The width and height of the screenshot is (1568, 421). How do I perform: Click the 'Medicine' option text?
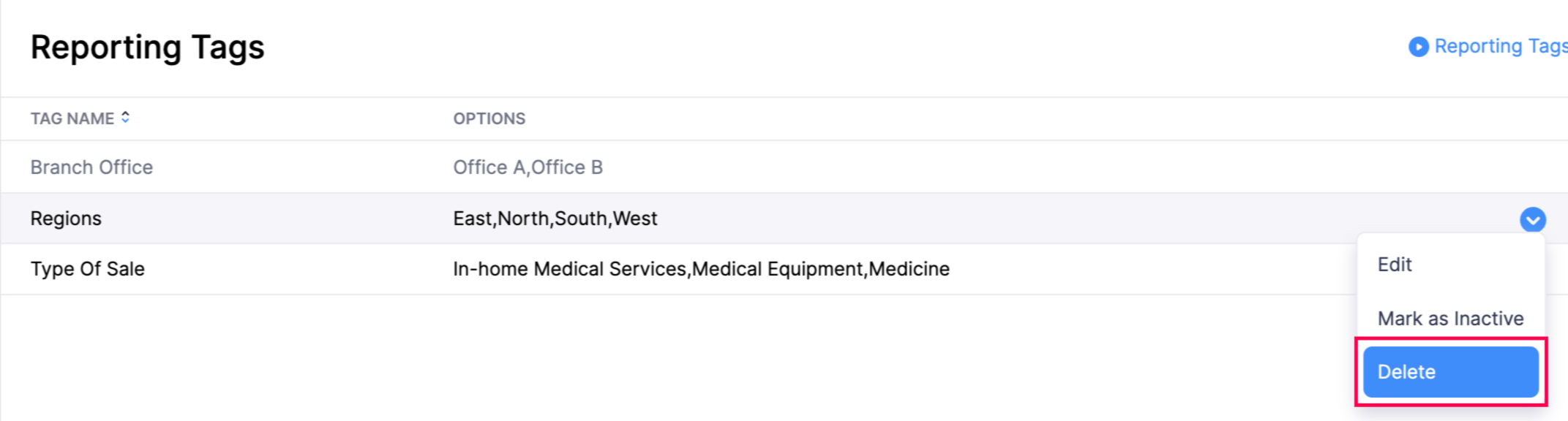(x=909, y=269)
